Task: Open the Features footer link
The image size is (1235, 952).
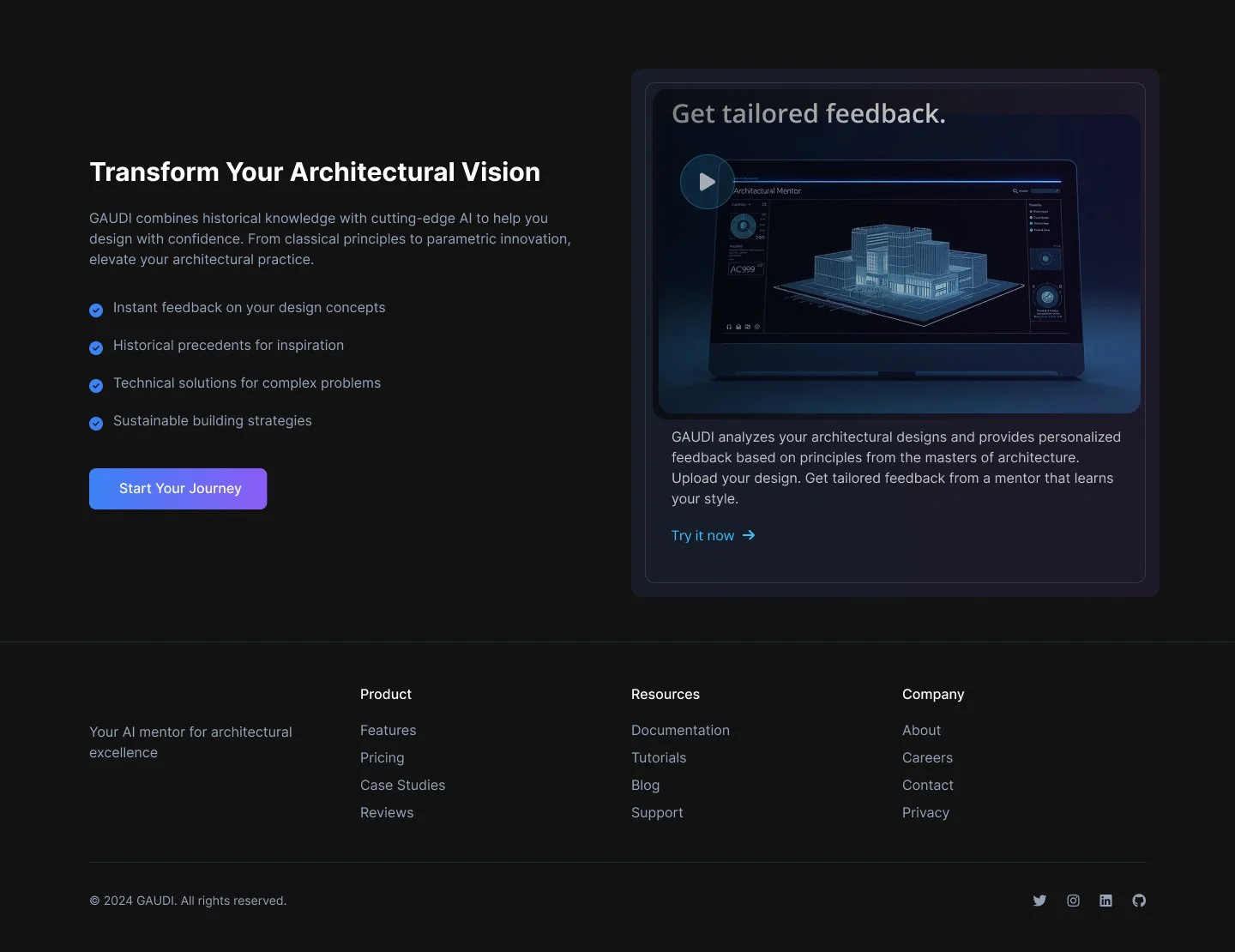Action: click(388, 731)
